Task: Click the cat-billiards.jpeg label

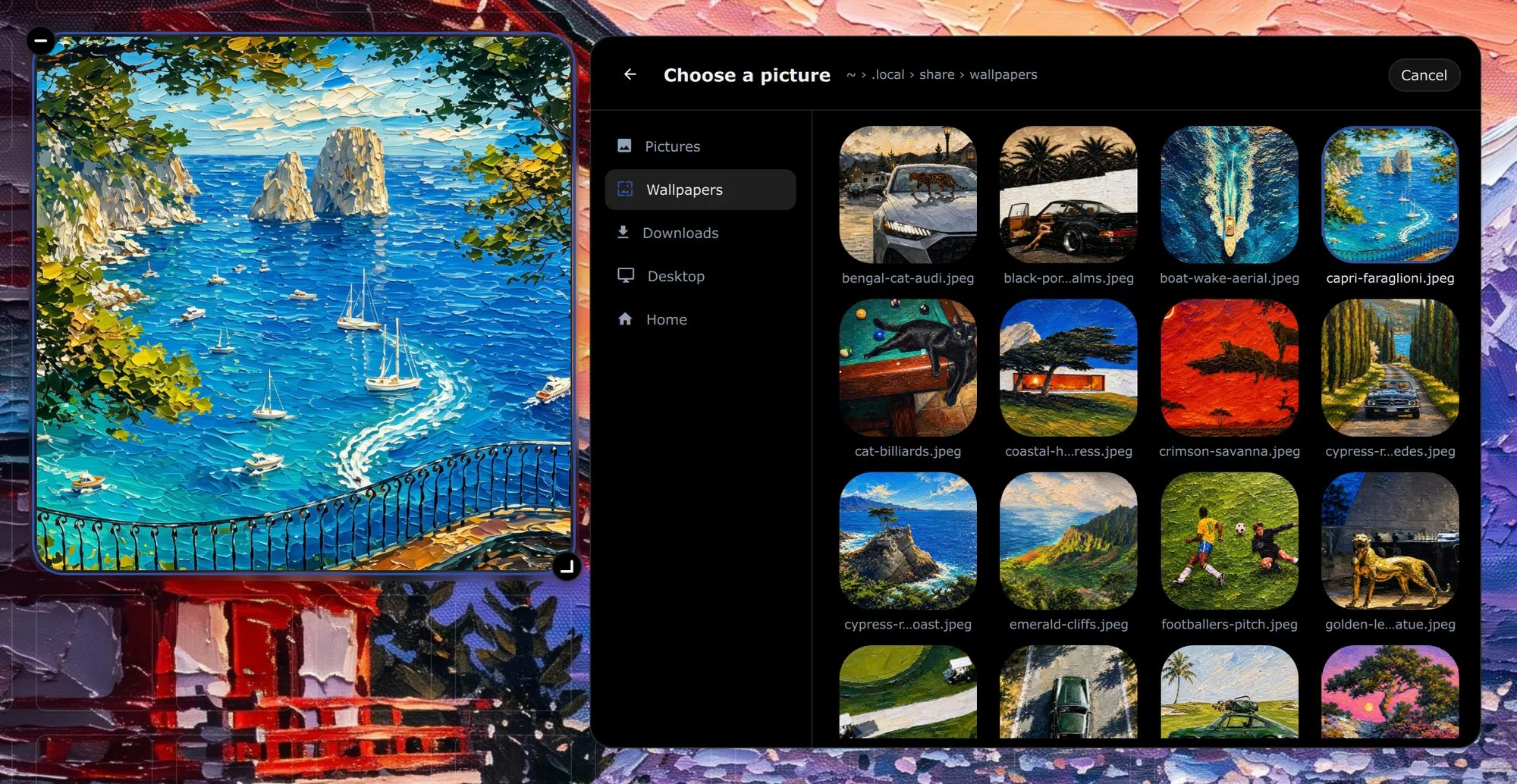Action: 908,451
